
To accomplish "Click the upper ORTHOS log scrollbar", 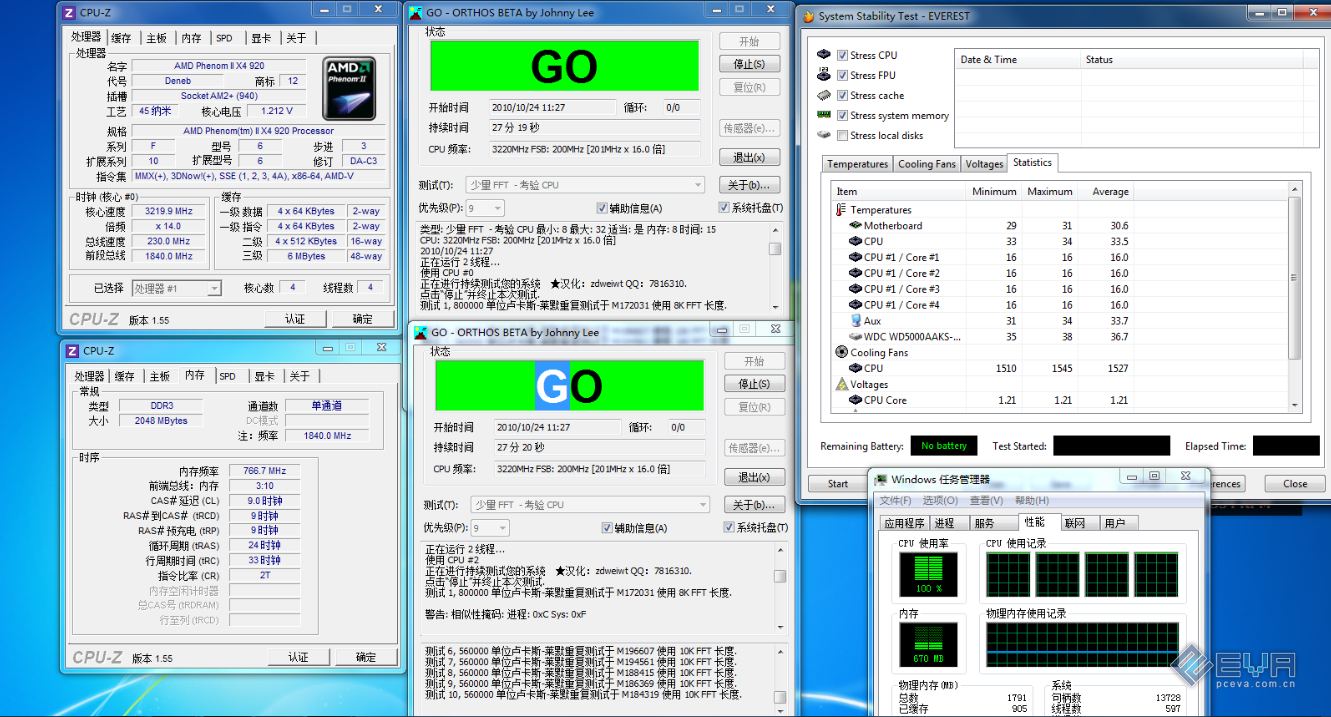I will (775, 267).
